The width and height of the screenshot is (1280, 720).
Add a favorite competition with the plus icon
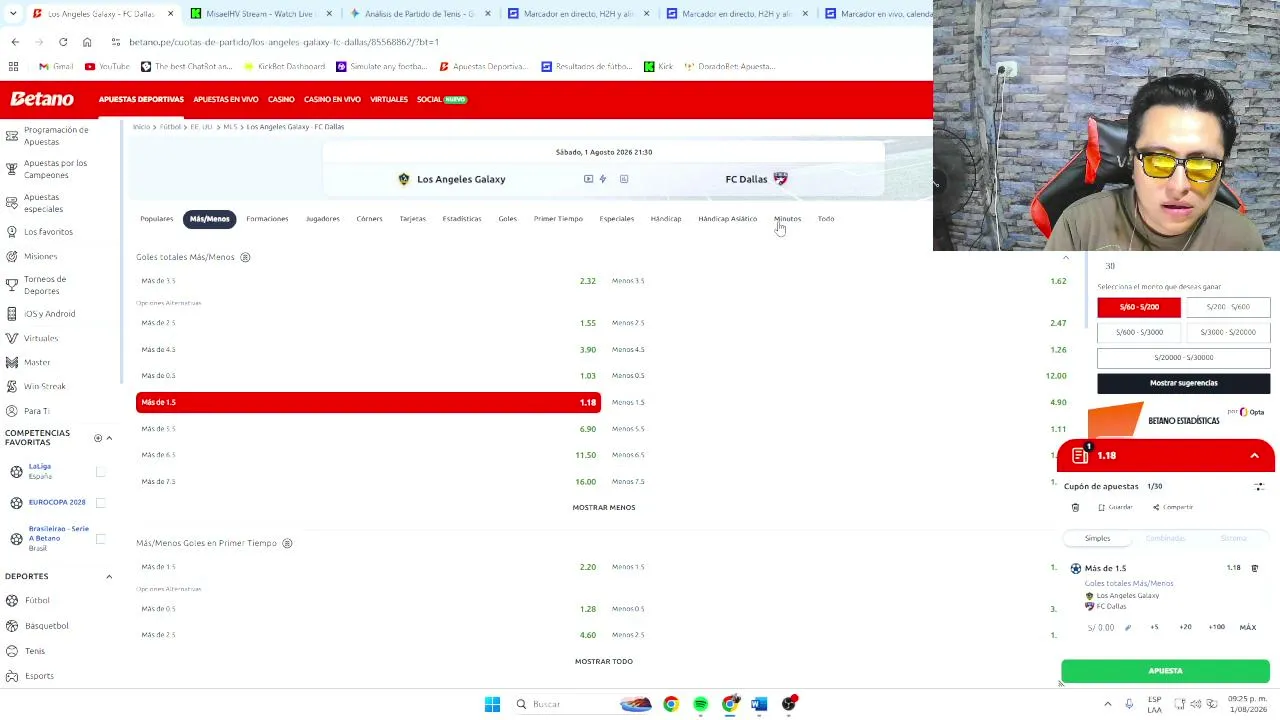coord(98,438)
